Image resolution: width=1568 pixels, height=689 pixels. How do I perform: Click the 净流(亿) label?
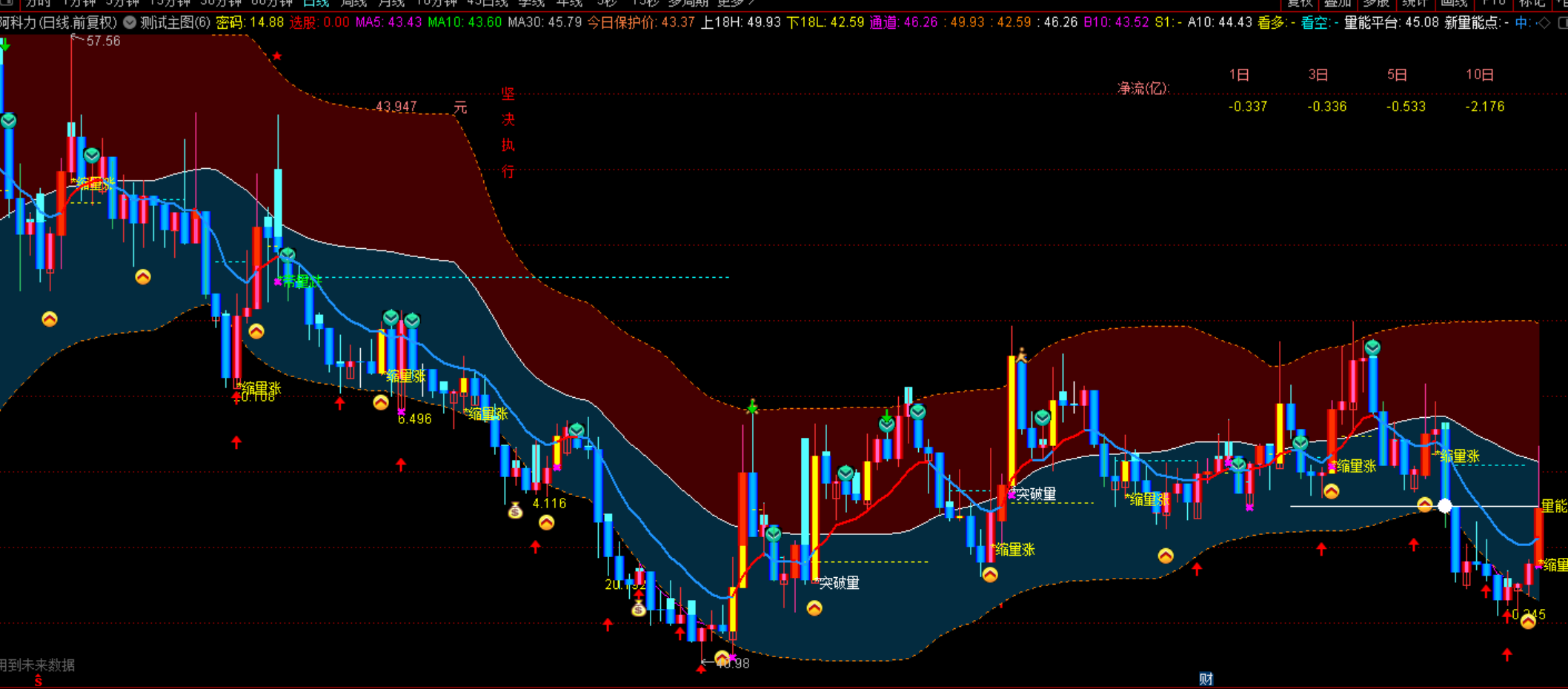(x=1143, y=88)
